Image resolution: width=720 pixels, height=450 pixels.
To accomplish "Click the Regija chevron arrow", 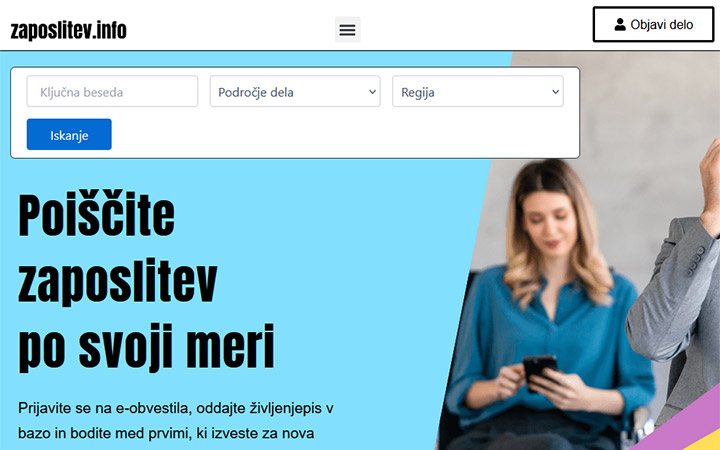I will pyautogui.click(x=556, y=92).
